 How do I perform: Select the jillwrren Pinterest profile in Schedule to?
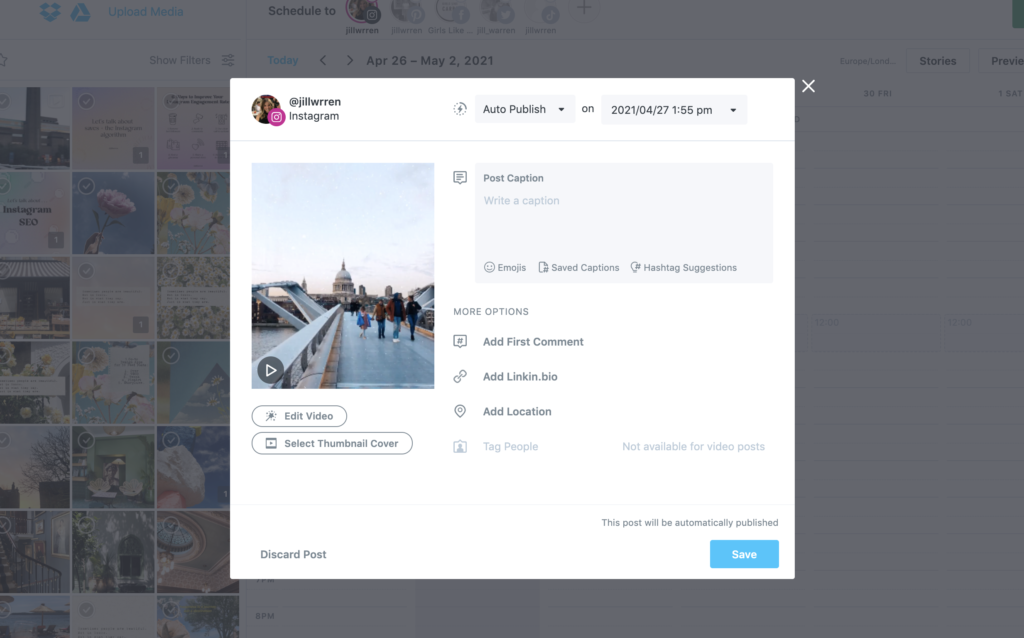[x=406, y=17]
